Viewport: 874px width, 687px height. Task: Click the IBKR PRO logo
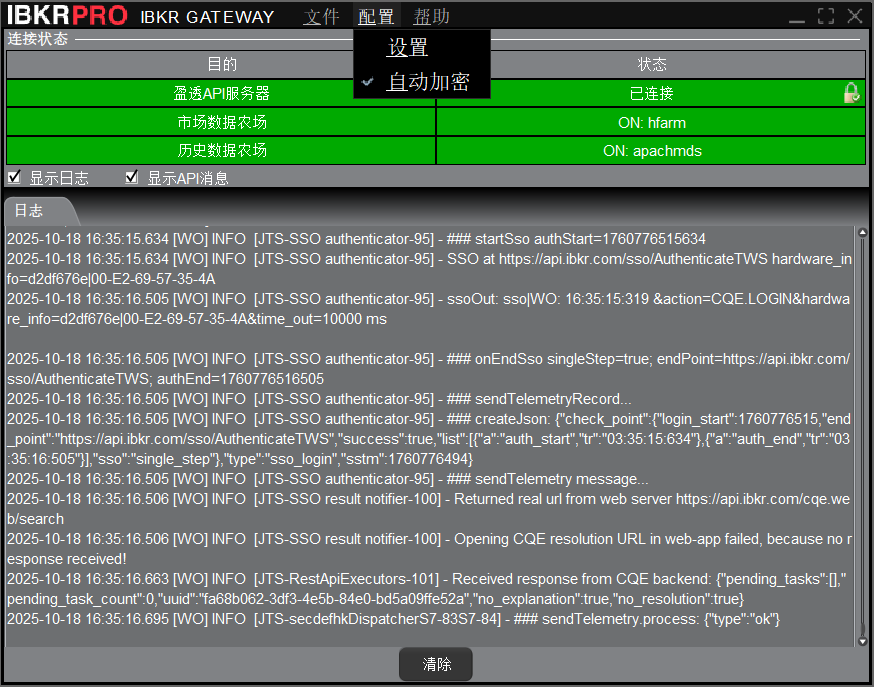pyautogui.click(x=67, y=16)
